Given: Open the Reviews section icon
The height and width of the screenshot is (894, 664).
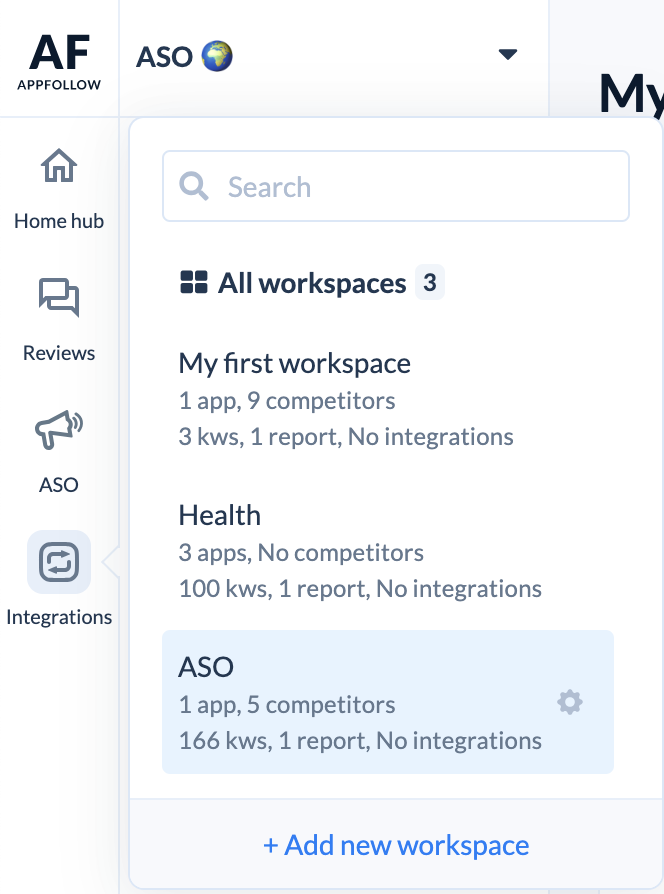Looking at the screenshot, I should (x=59, y=297).
